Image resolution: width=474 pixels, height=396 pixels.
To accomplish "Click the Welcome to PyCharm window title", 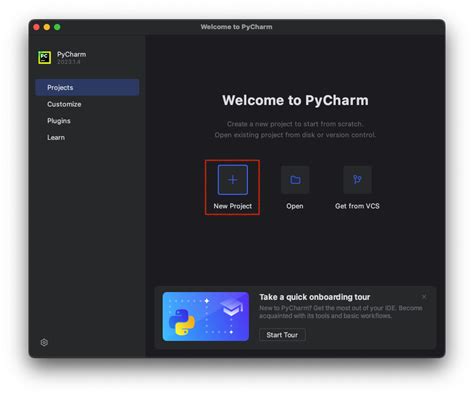I will (x=236, y=27).
